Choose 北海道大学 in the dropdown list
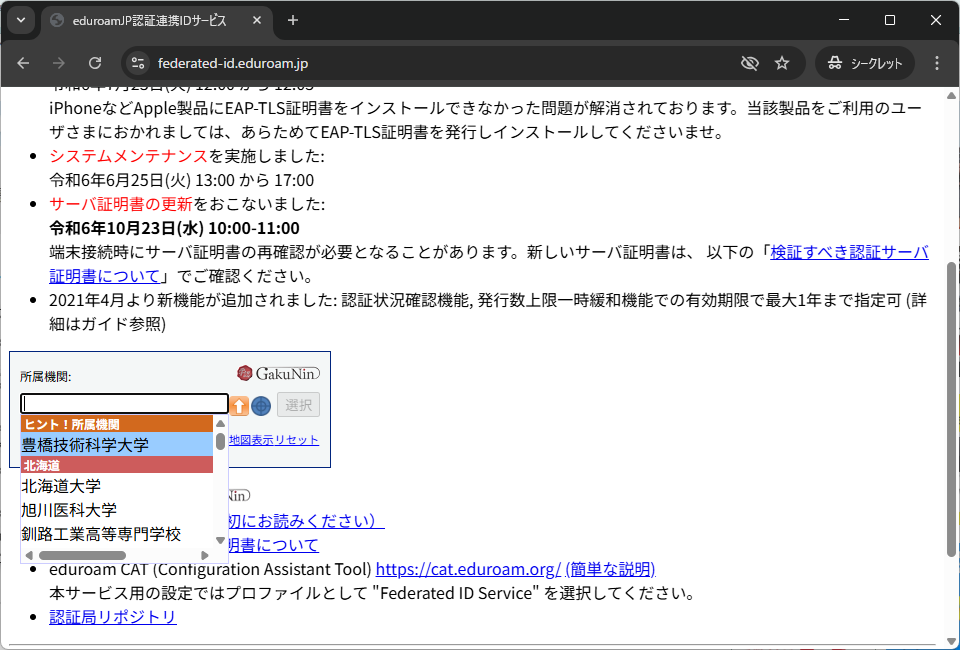This screenshot has width=960, height=650. pos(62,486)
